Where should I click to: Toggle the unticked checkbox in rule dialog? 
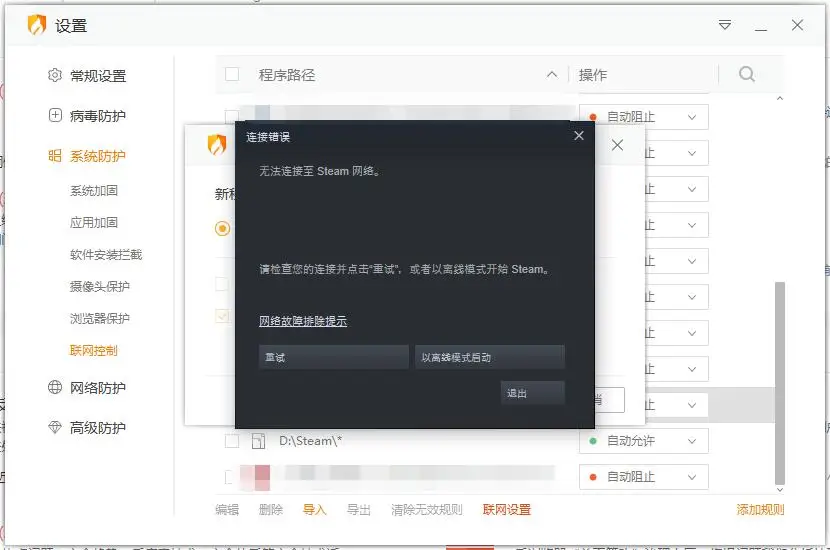222,284
